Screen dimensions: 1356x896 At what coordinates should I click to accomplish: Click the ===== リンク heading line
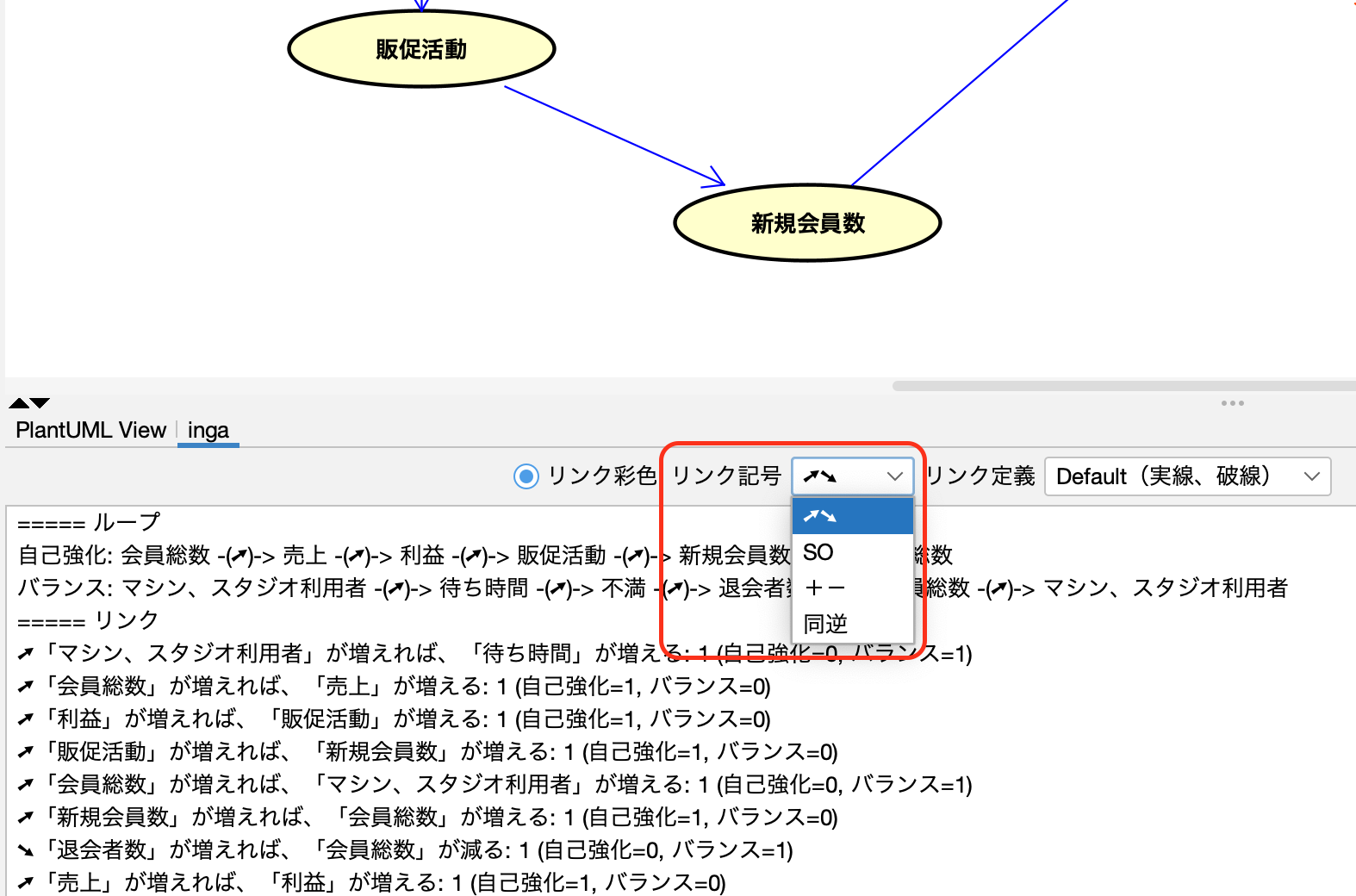tap(88, 620)
